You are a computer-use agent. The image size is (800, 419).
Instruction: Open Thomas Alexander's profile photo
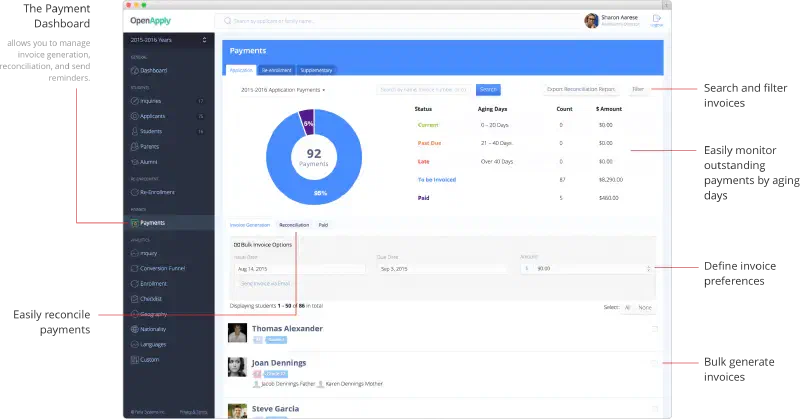point(237,333)
